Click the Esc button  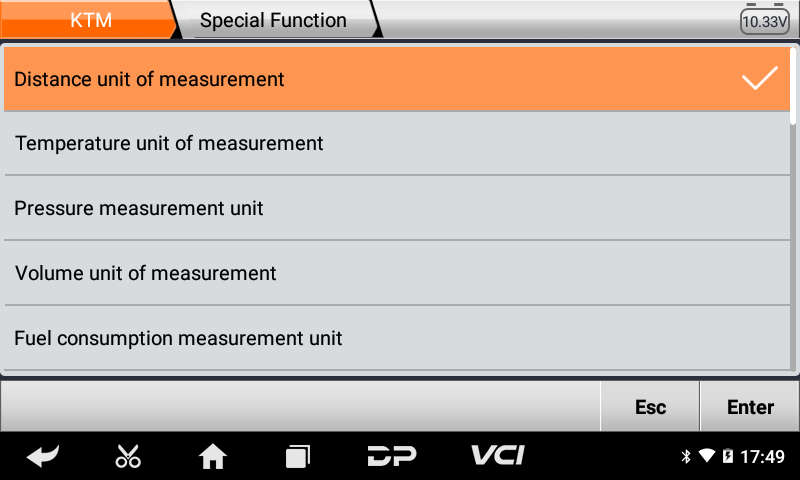pyautogui.click(x=650, y=407)
